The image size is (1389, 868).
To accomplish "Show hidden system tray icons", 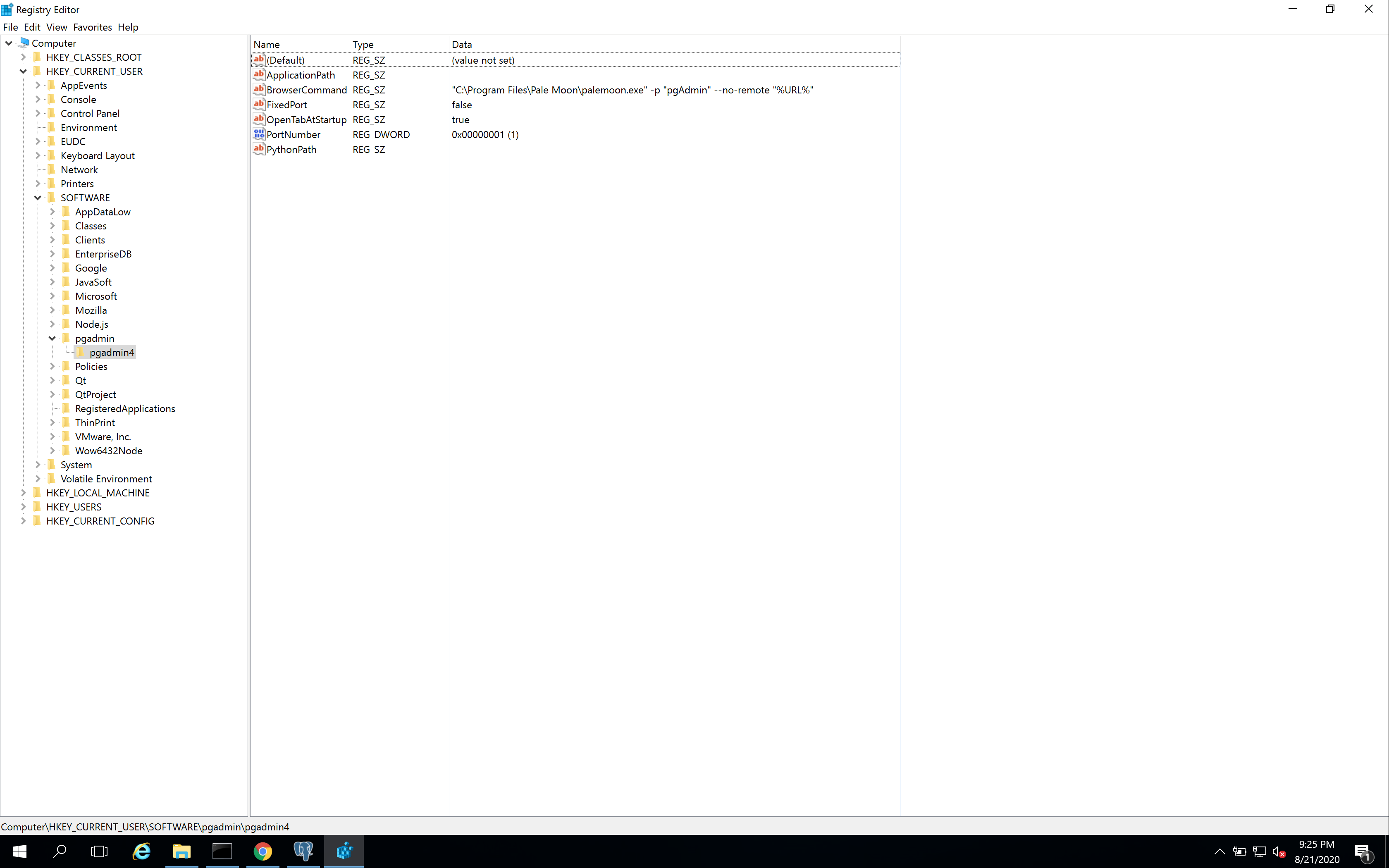I will click(1220, 852).
